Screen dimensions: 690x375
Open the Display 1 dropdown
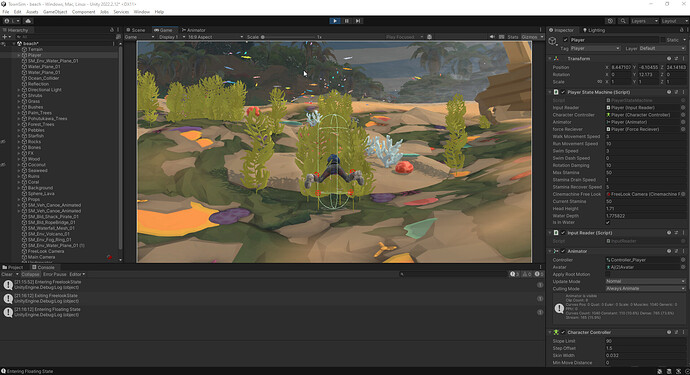pyautogui.click(x=172, y=37)
